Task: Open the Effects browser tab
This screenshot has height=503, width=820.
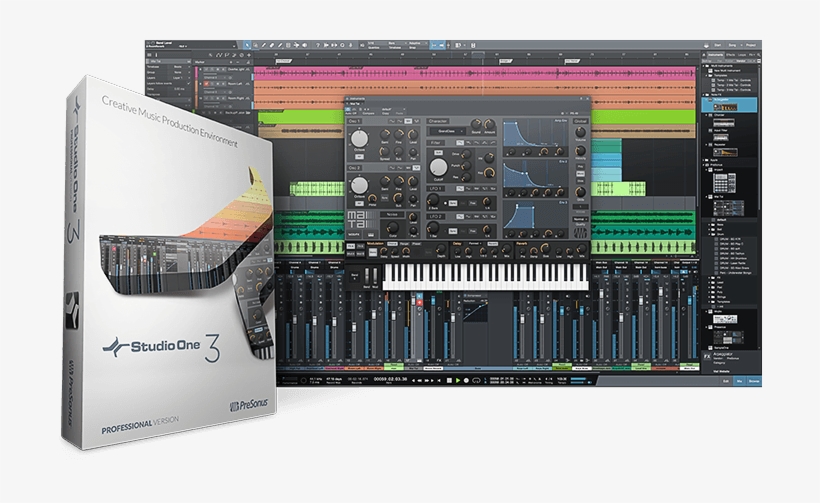Action: click(729, 54)
